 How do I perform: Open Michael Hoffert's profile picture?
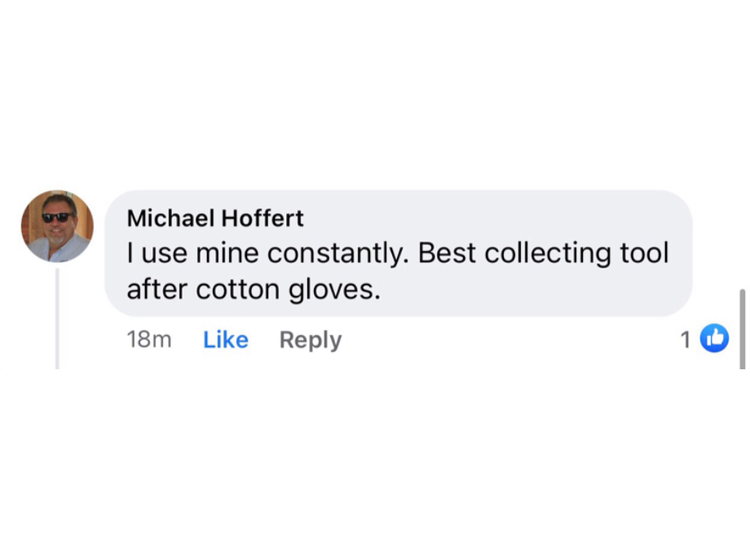tap(57, 227)
